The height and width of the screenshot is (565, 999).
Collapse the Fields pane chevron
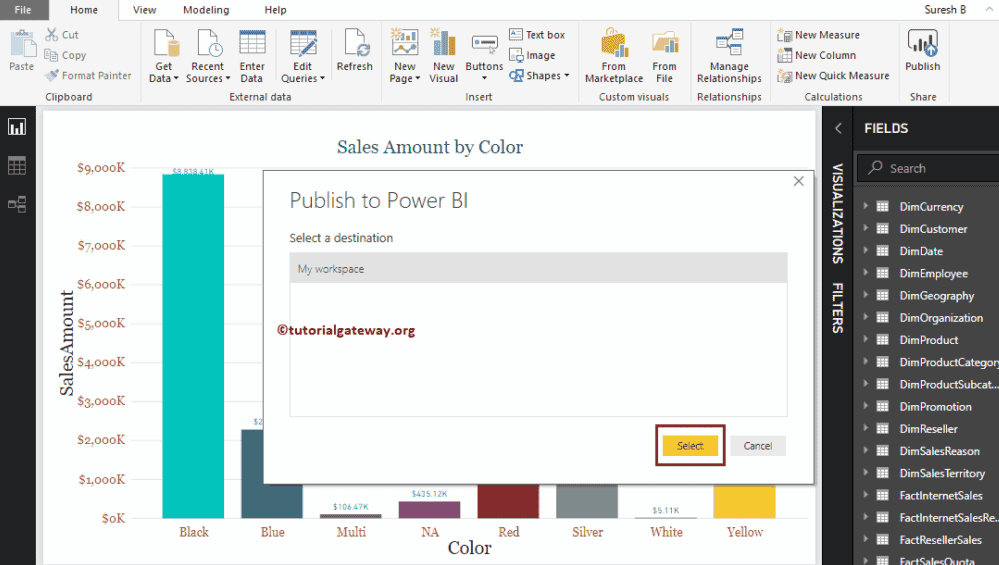point(838,128)
